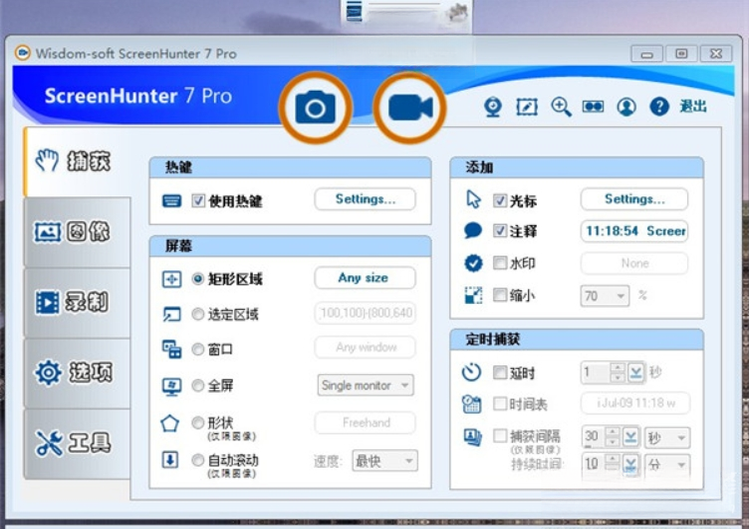This screenshot has height=529, width=749.
Task: Open the Single monitor dropdown
Action: click(x=365, y=385)
